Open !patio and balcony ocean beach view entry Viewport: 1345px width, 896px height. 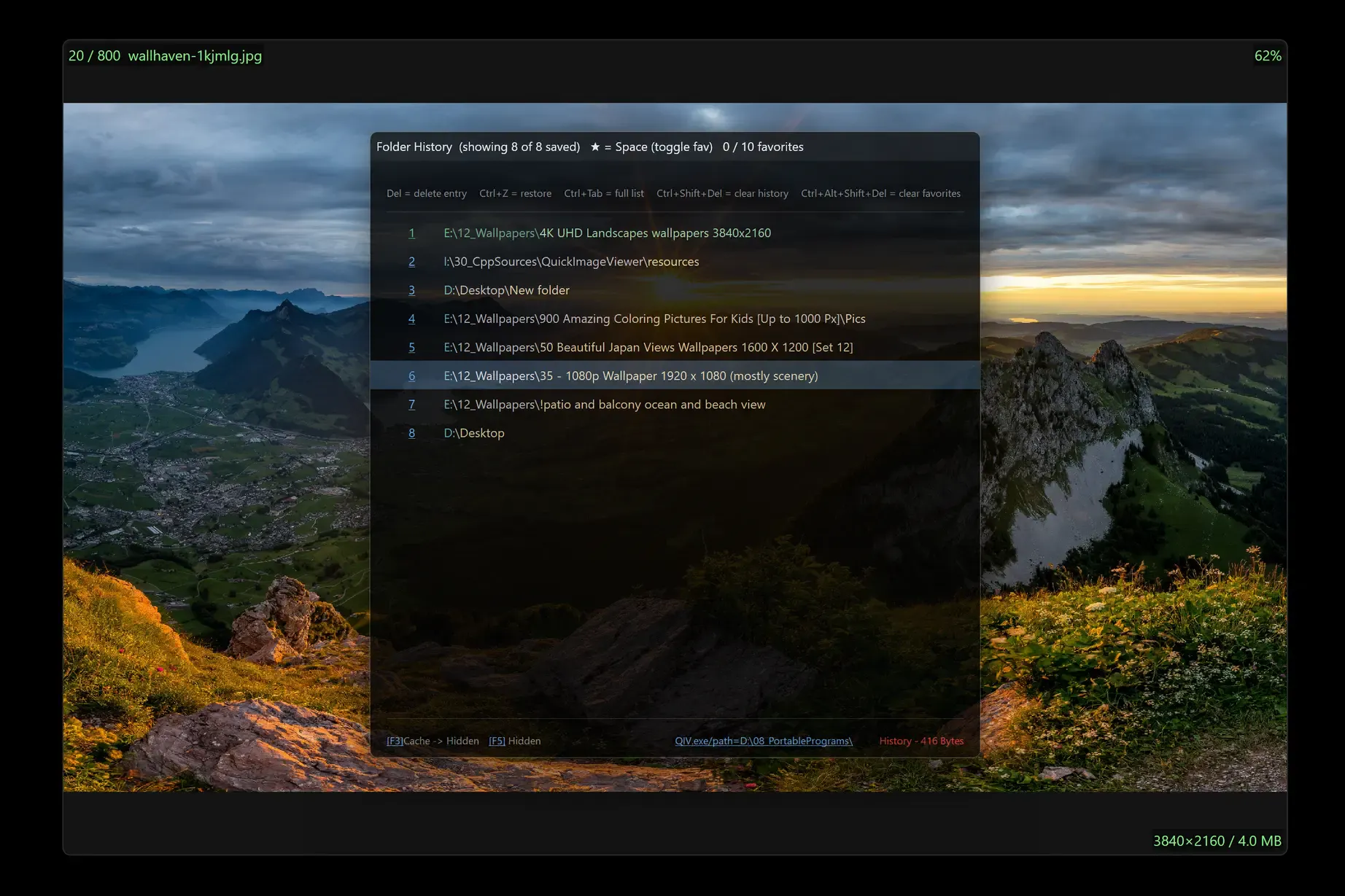point(604,404)
